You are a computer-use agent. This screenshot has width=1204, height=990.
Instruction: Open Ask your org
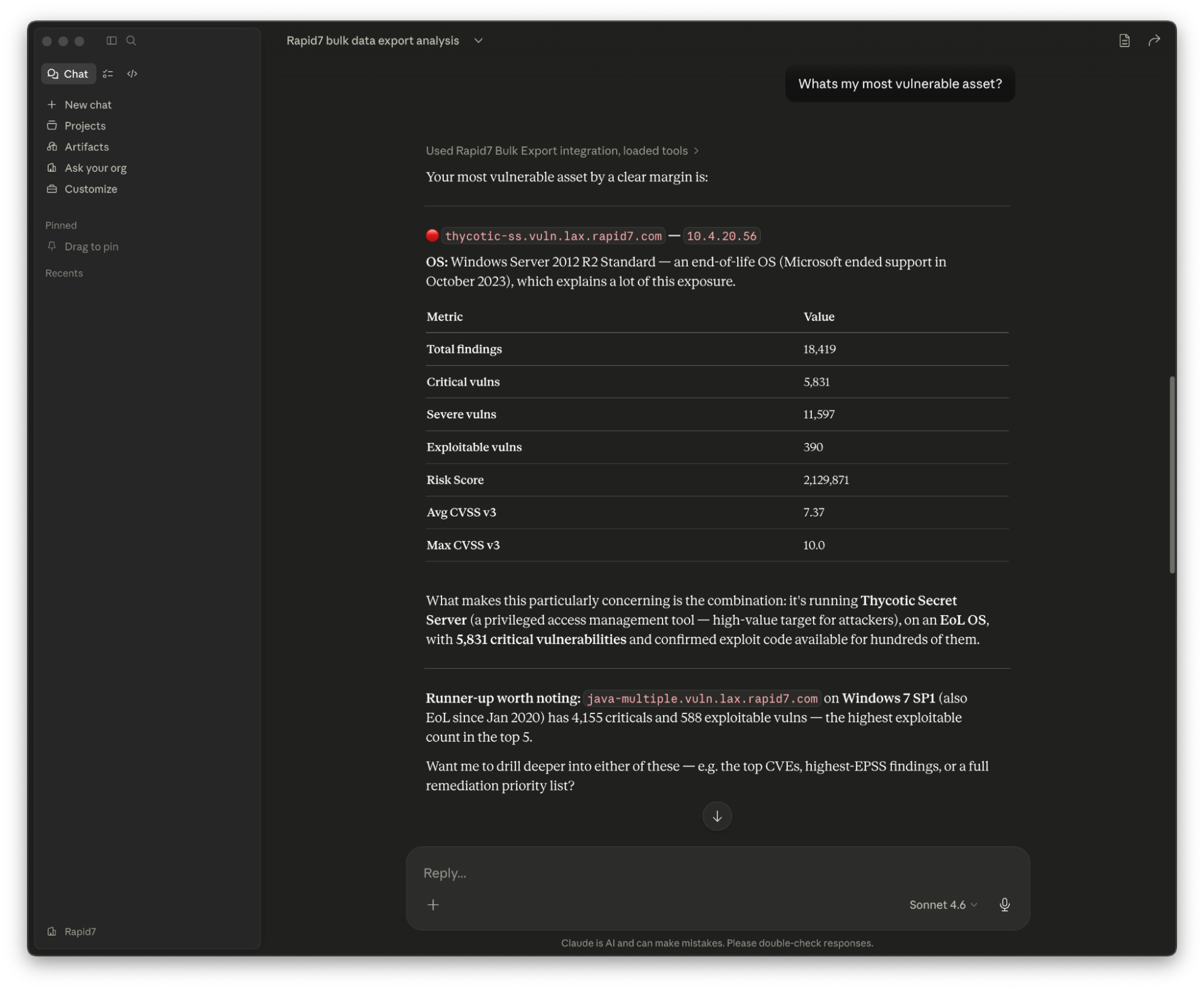coord(95,168)
